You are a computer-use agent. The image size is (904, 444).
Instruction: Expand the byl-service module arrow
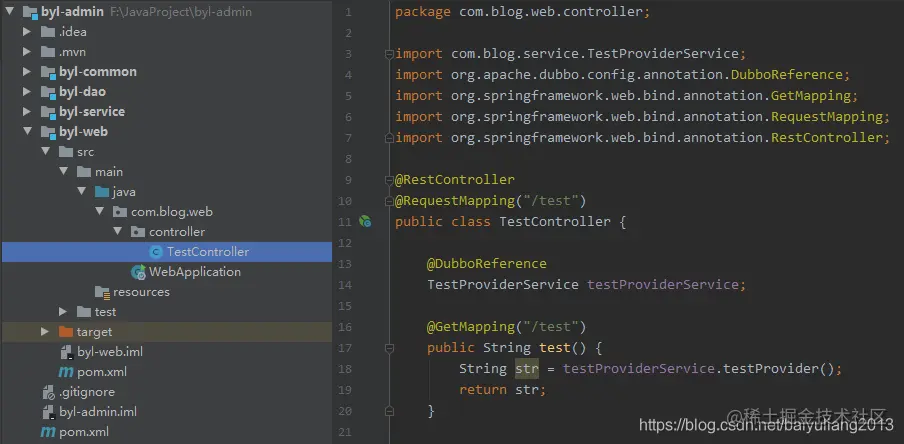[27, 111]
